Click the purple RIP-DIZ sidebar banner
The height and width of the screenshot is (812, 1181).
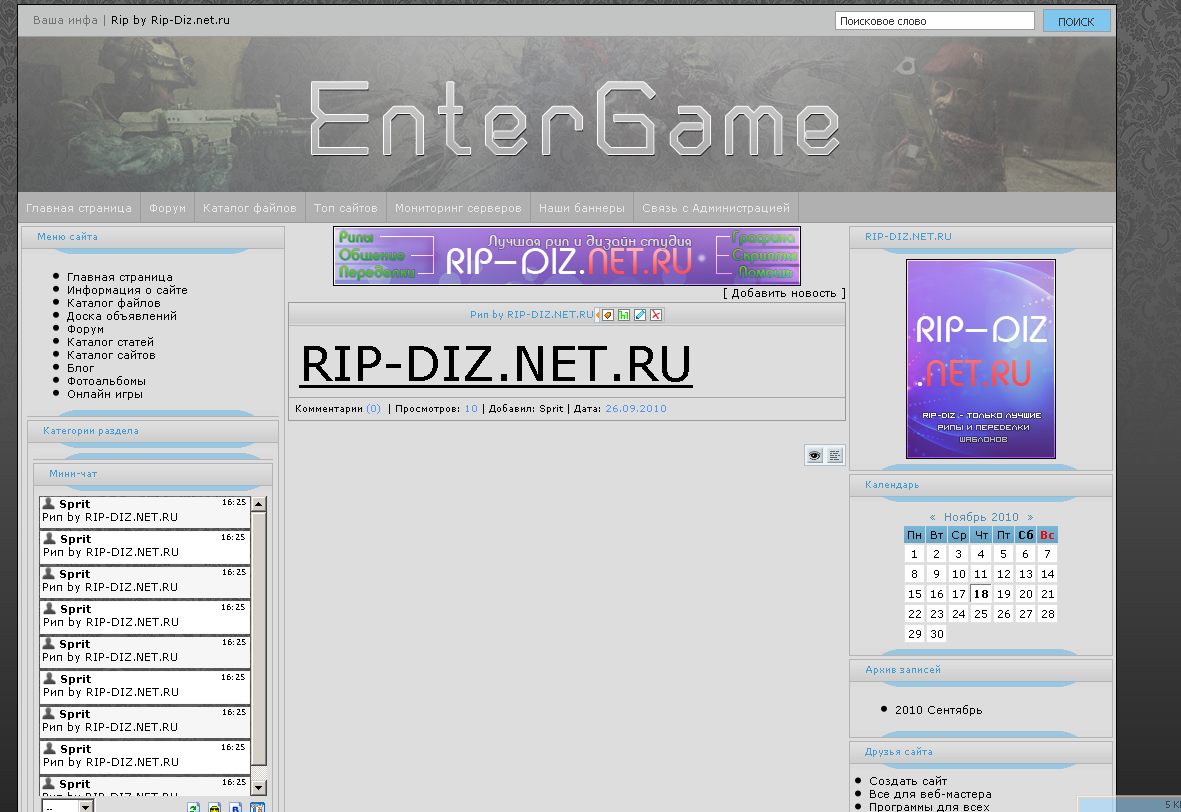981,359
